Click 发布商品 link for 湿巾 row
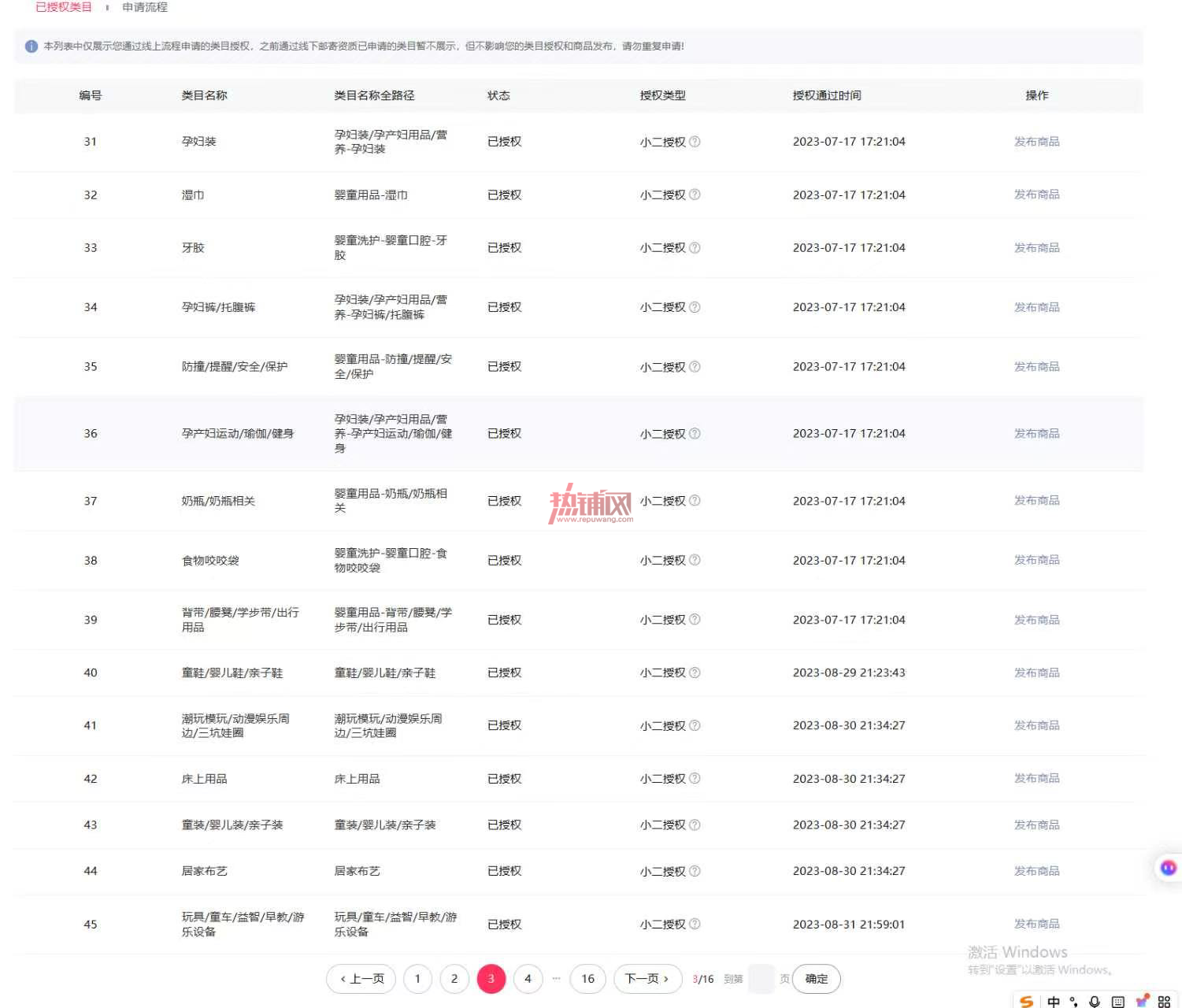The height and width of the screenshot is (1008, 1182). click(1036, 195)
